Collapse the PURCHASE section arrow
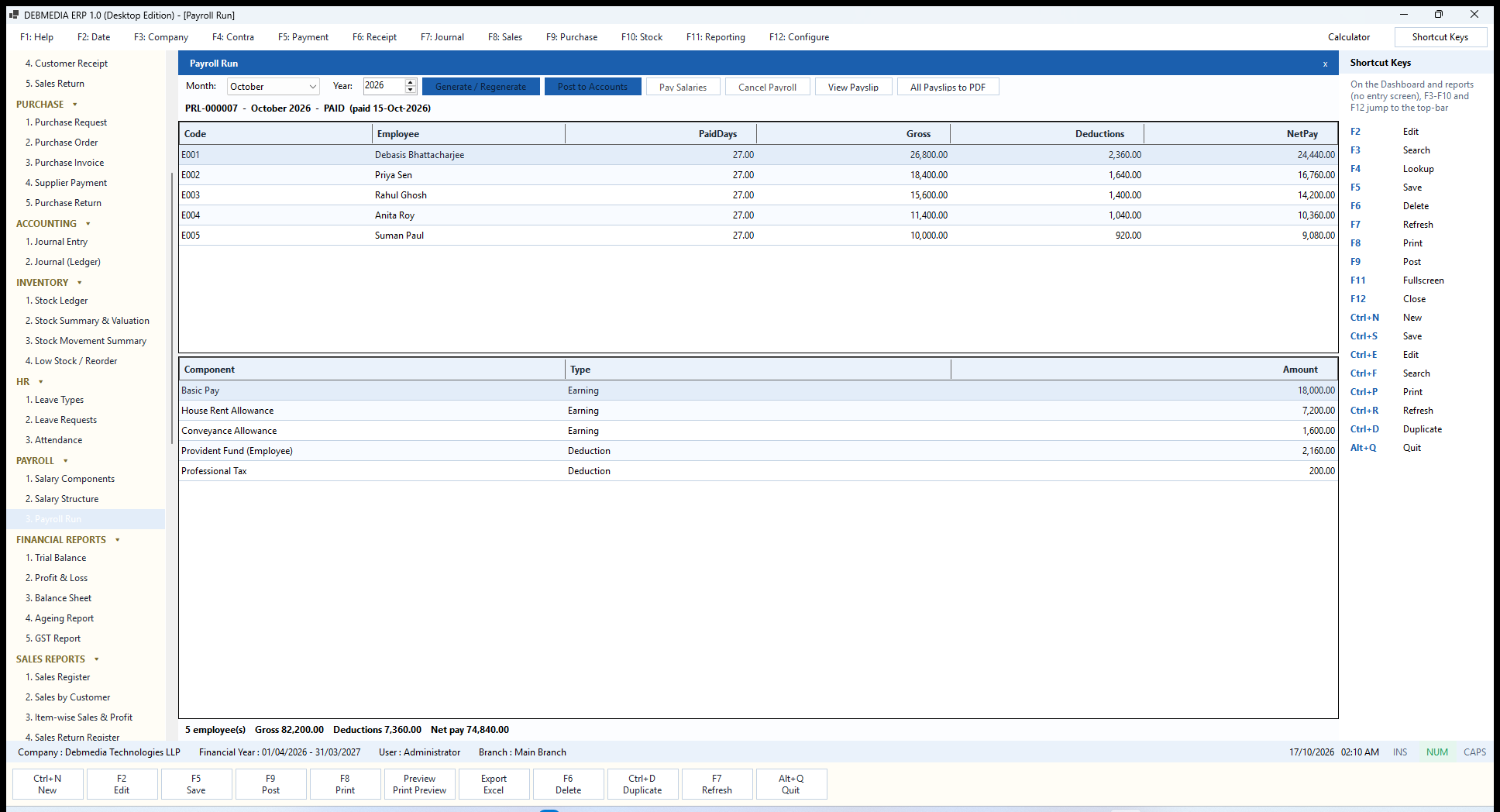 click(75, 105)
